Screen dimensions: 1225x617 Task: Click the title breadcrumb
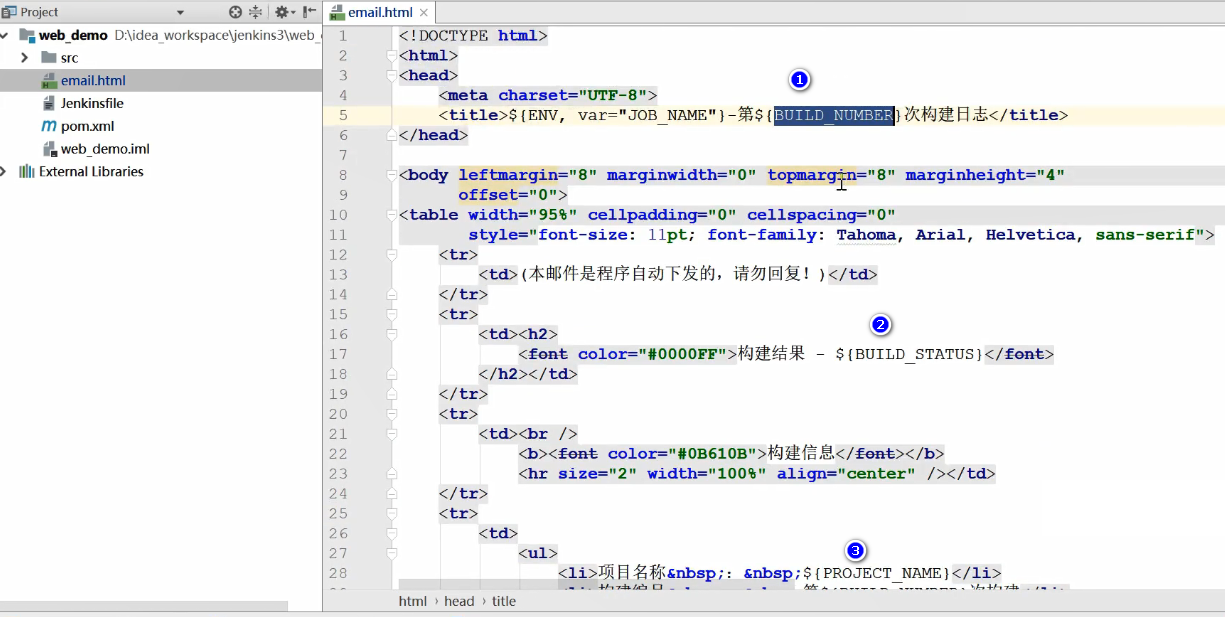coord(504,601)
